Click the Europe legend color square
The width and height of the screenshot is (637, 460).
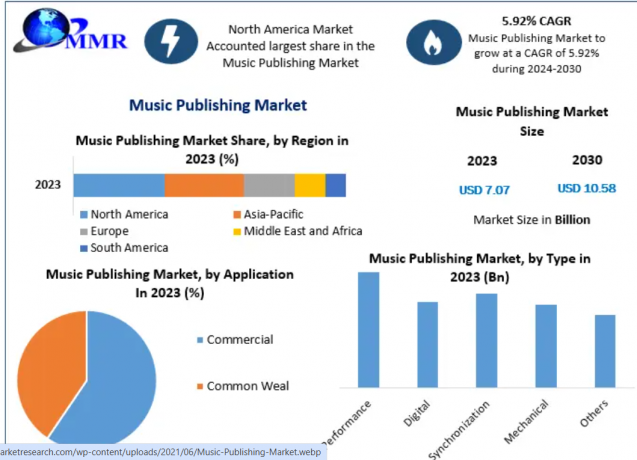click(83, 231)
